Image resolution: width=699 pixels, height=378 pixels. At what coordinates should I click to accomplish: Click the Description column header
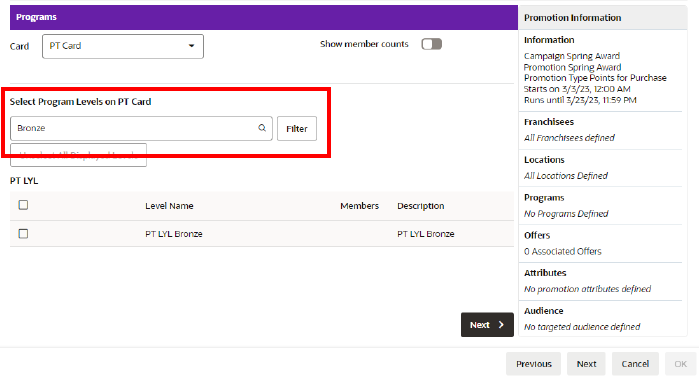[421, 206]
